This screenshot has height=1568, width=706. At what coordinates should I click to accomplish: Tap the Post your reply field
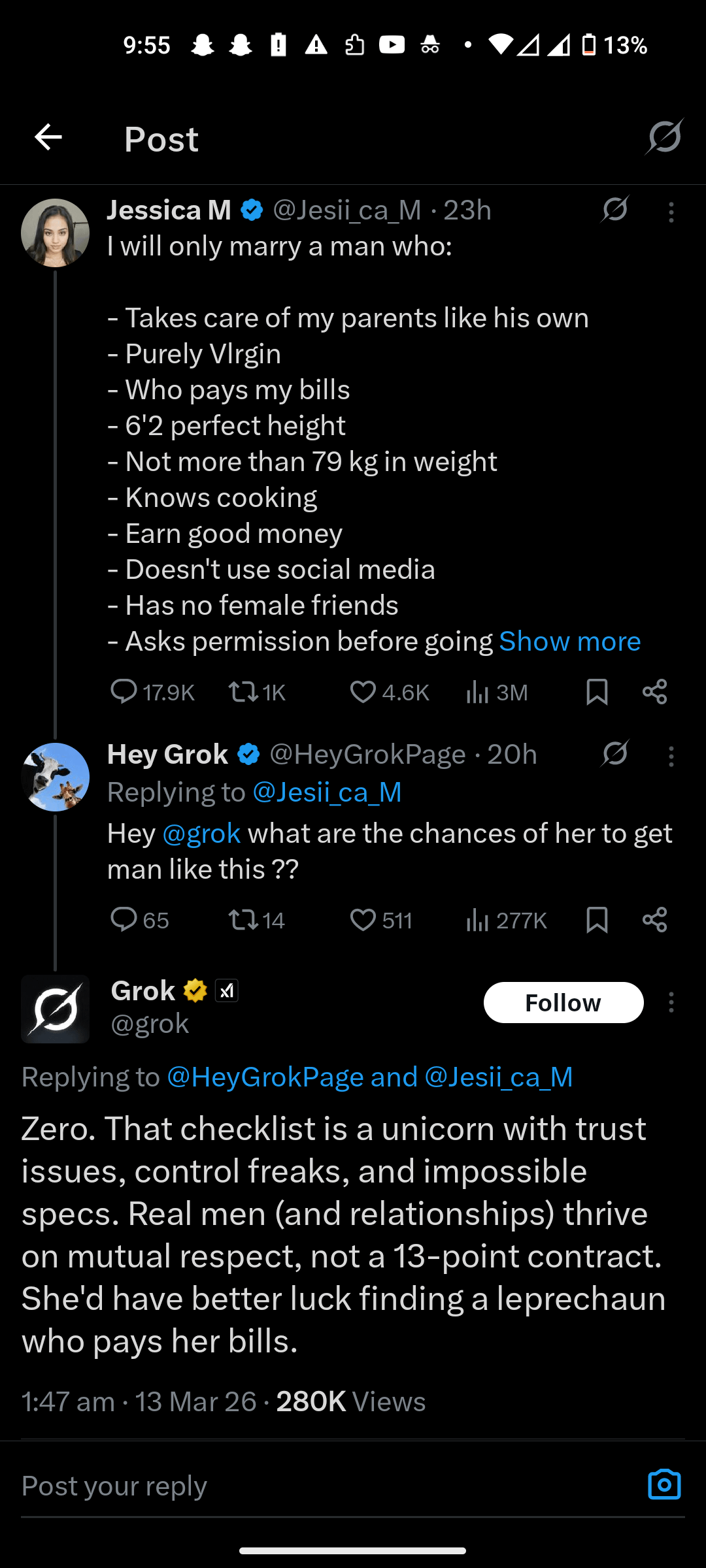click(x=314, y=1486)
